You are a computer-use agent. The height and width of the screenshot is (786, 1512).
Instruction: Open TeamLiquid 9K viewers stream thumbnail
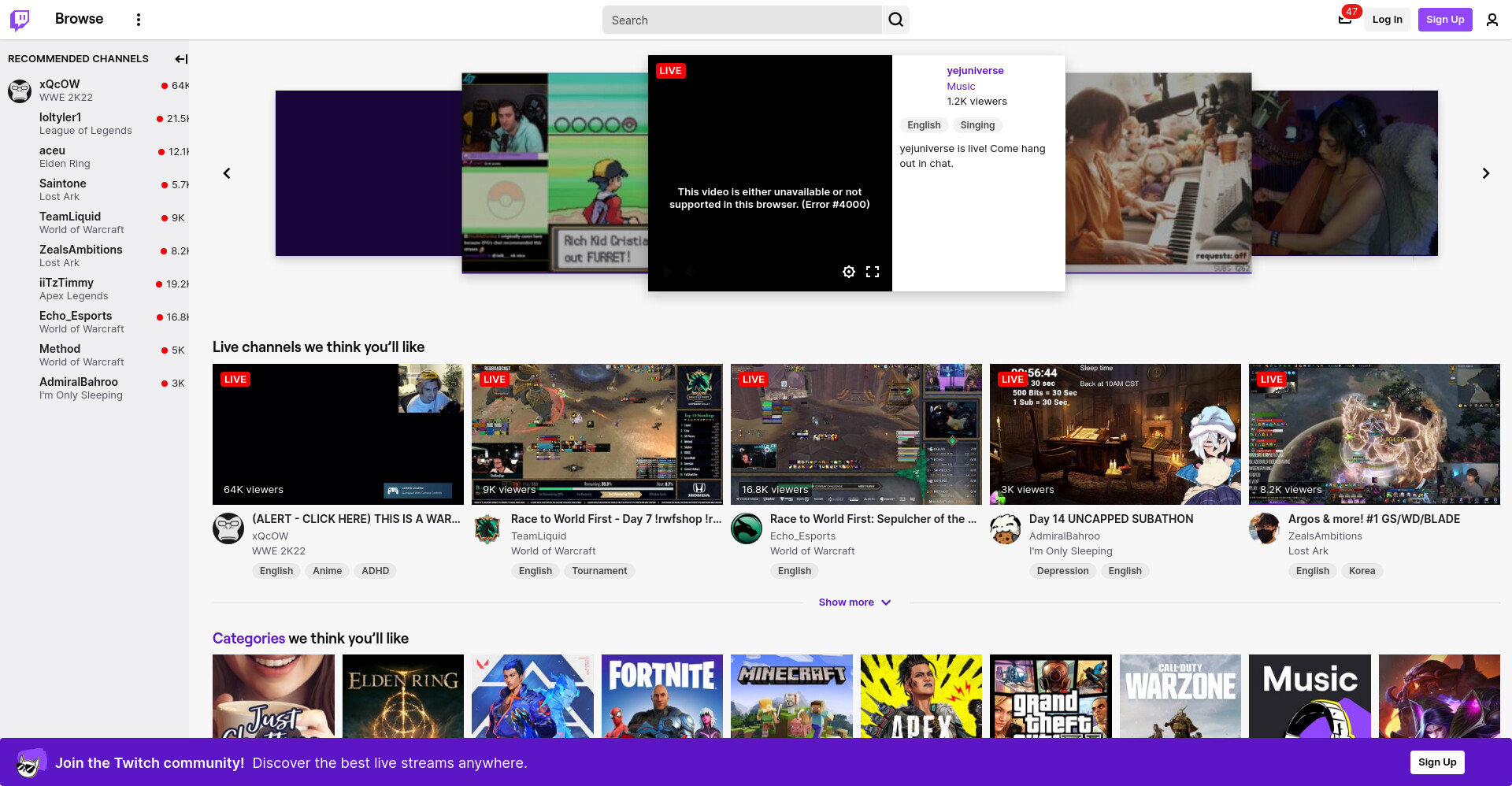point(597,434)
